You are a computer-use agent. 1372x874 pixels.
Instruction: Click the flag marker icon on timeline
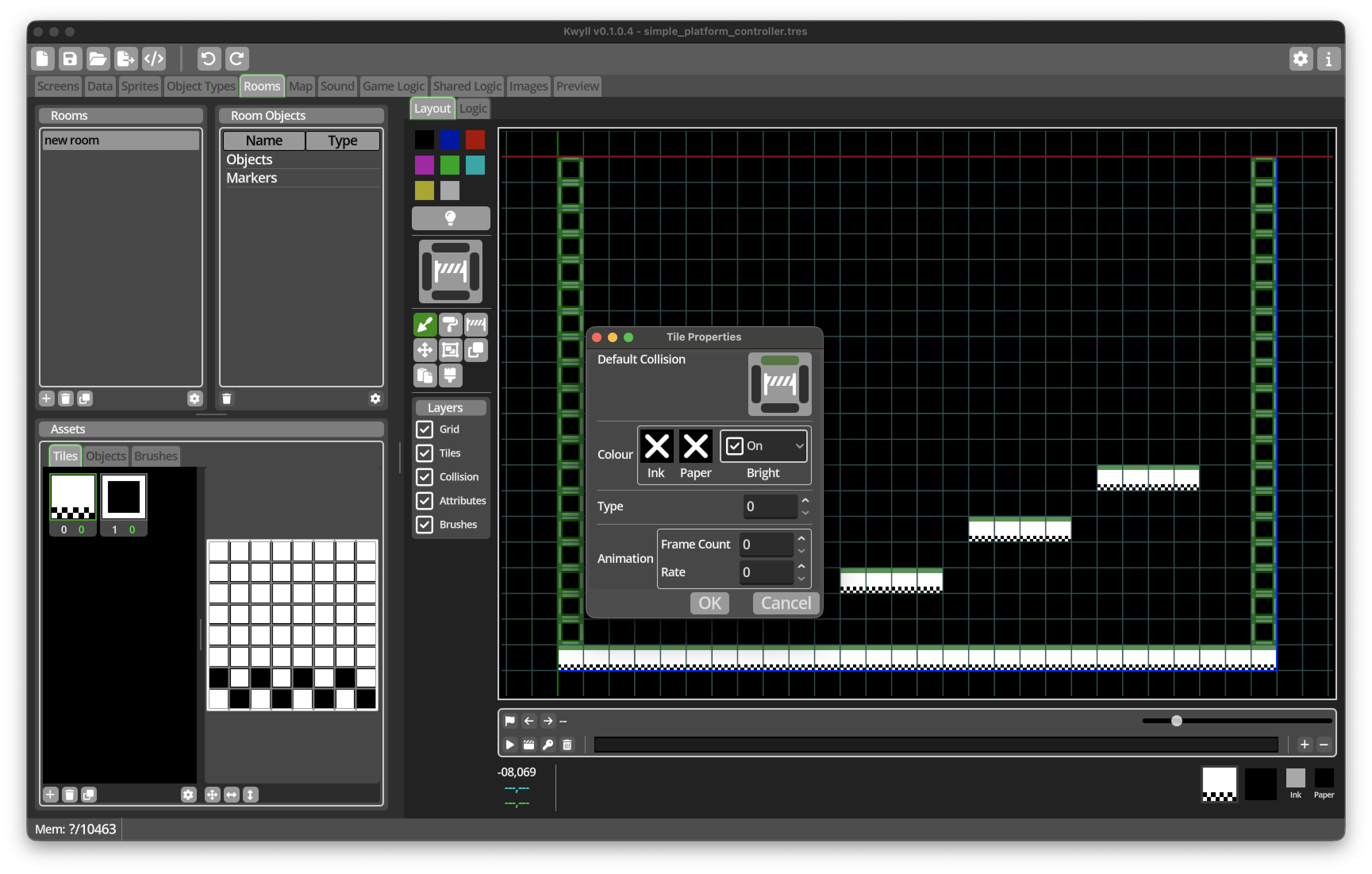pos(510,721)
